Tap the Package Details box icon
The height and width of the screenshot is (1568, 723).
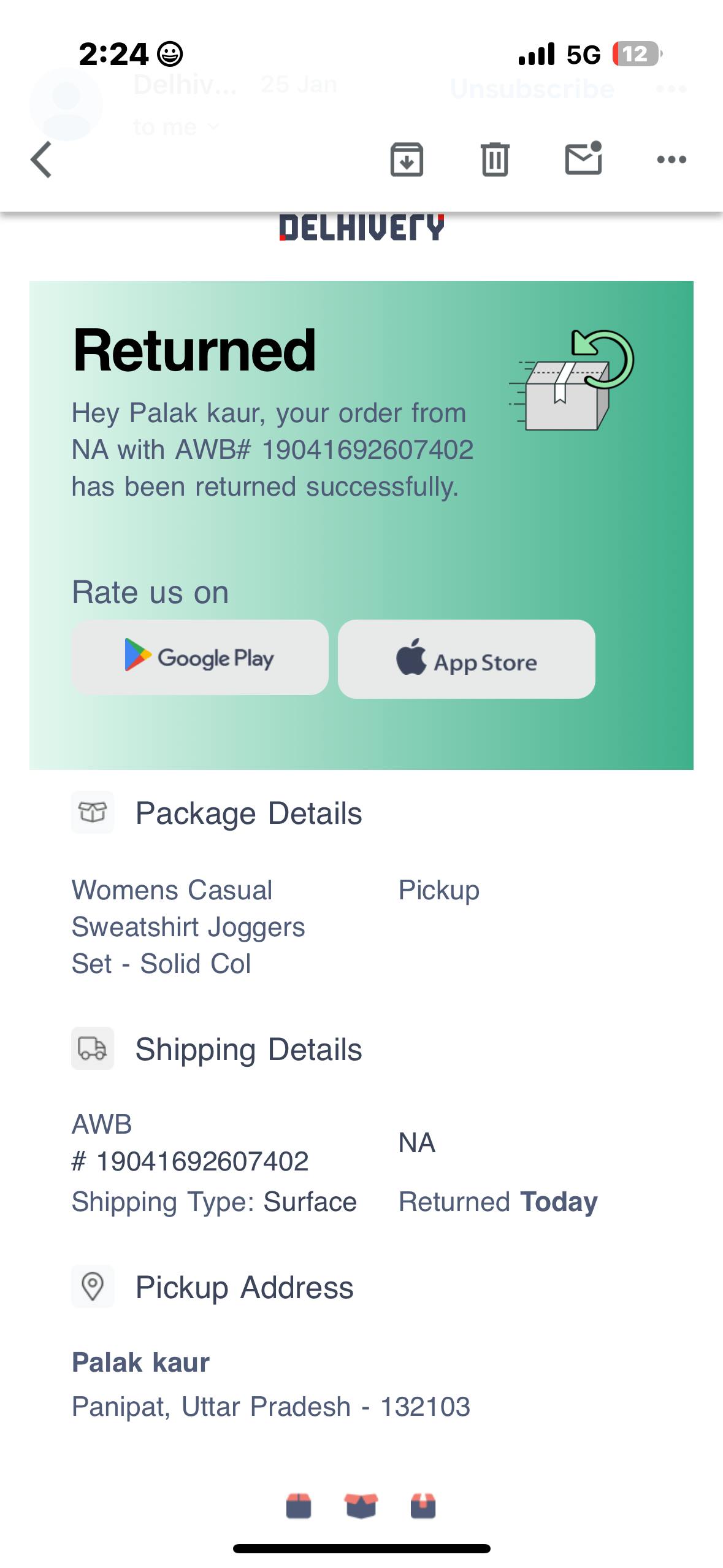pos(93,812)
